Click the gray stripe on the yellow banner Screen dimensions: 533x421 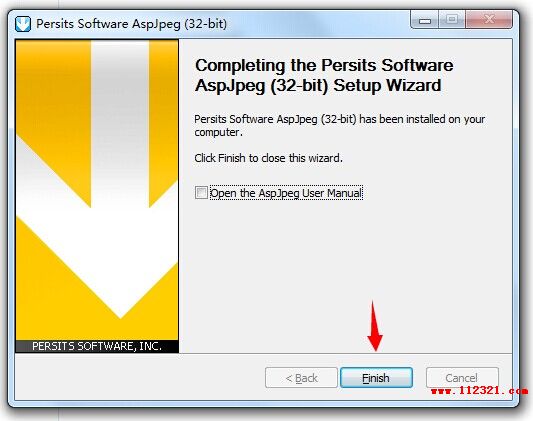(x=120, y=124)
